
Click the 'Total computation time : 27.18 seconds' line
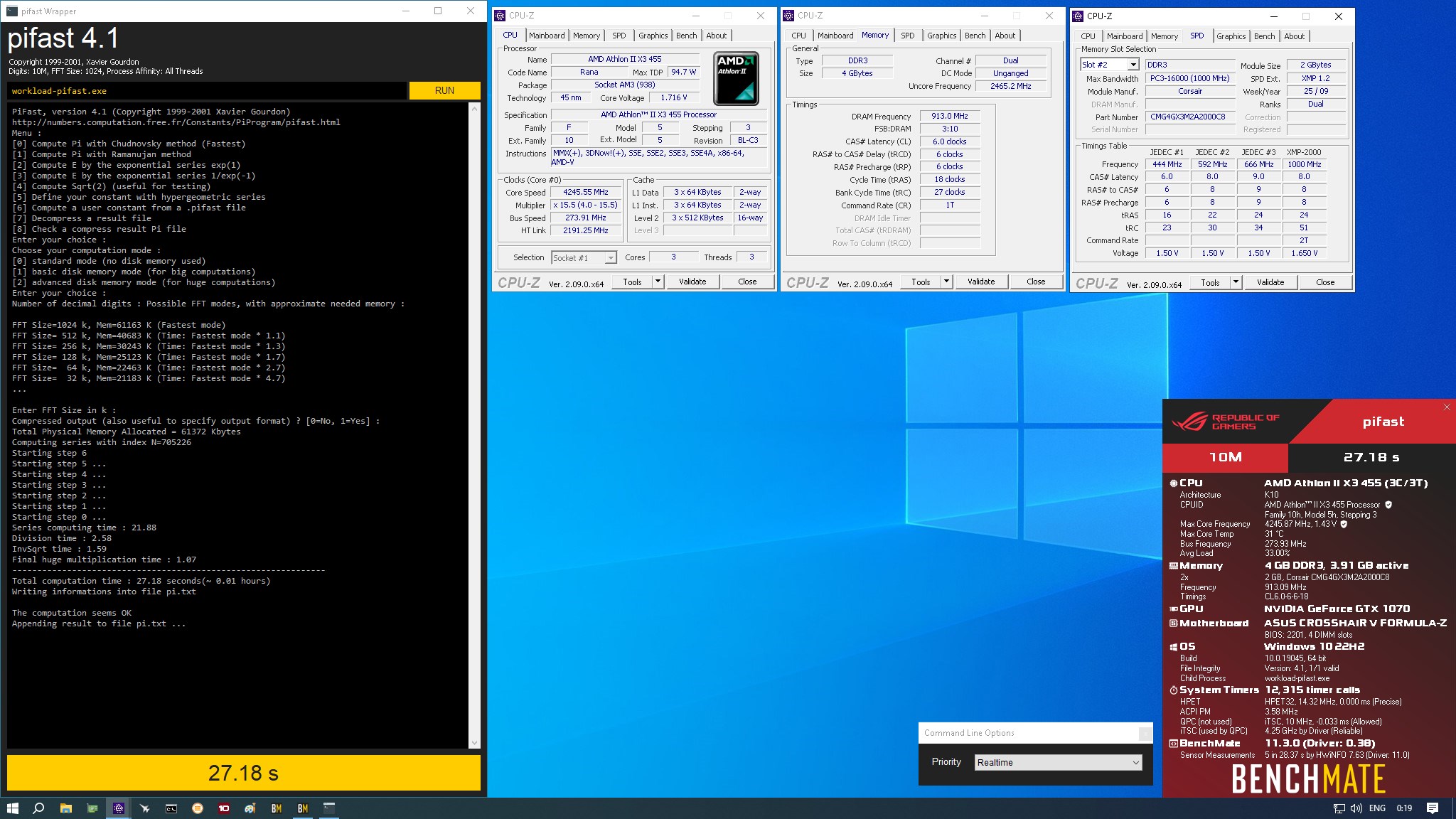[141, 581]
